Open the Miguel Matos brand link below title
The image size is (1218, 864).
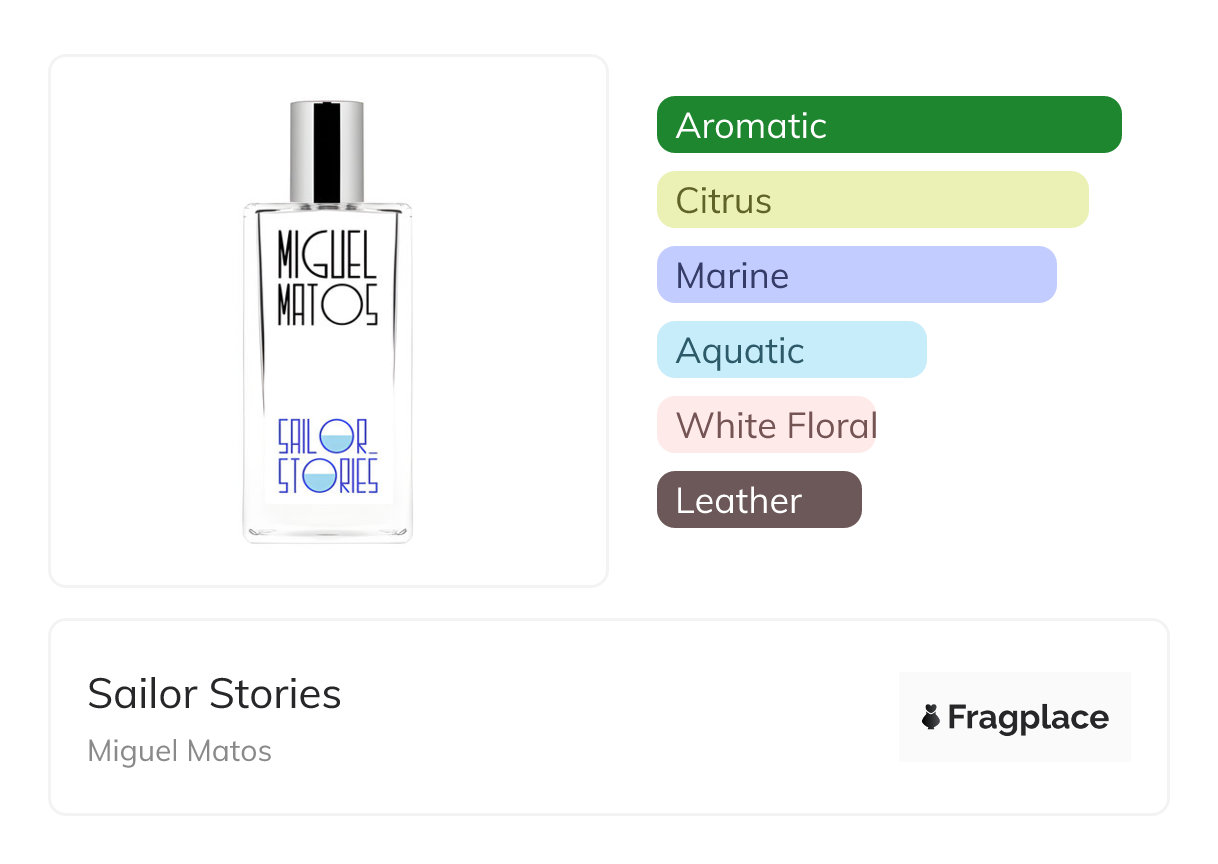tap(180, 751)
